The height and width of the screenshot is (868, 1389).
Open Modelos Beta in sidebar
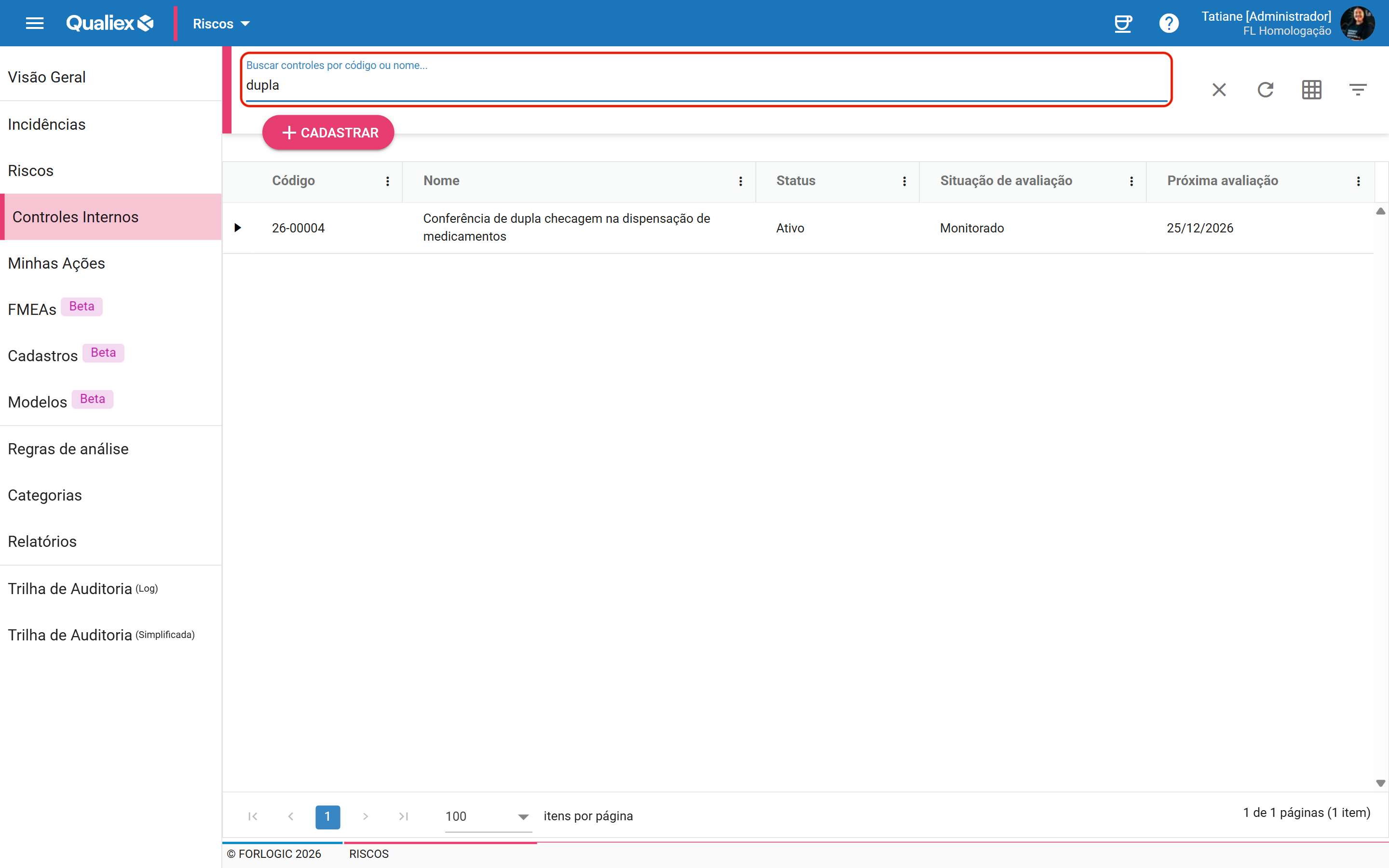(x=111, y=402)
